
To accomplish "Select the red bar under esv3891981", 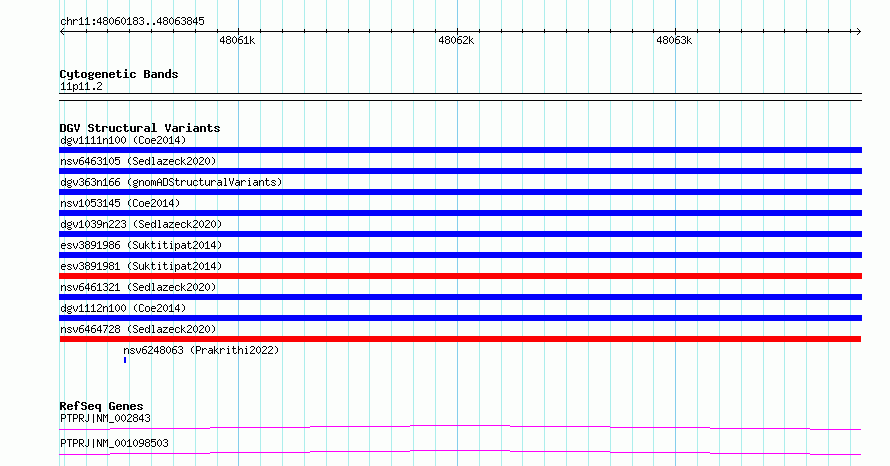I will pyautogui.click(x=460, y=276).
